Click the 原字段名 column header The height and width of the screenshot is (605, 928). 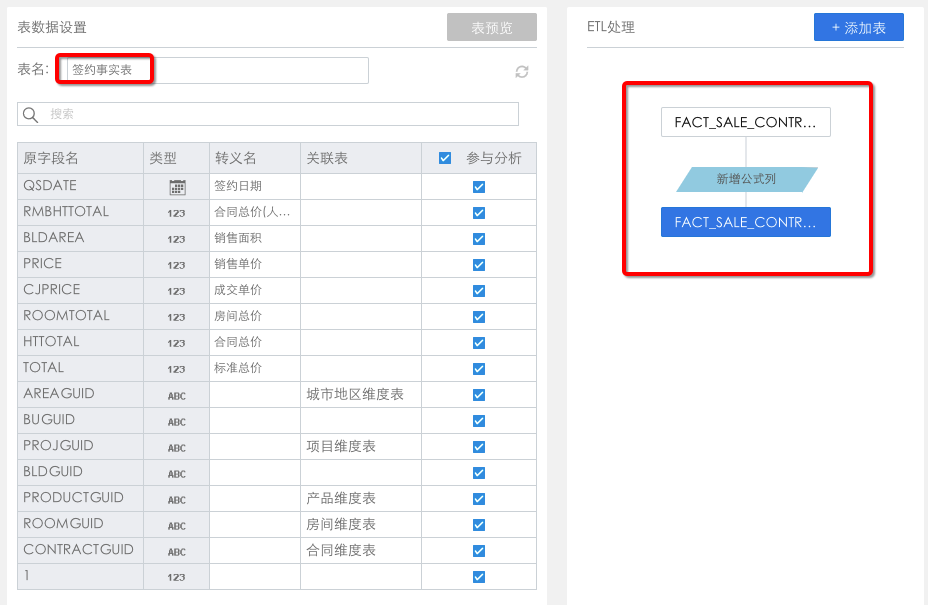(x=80, y=158)
